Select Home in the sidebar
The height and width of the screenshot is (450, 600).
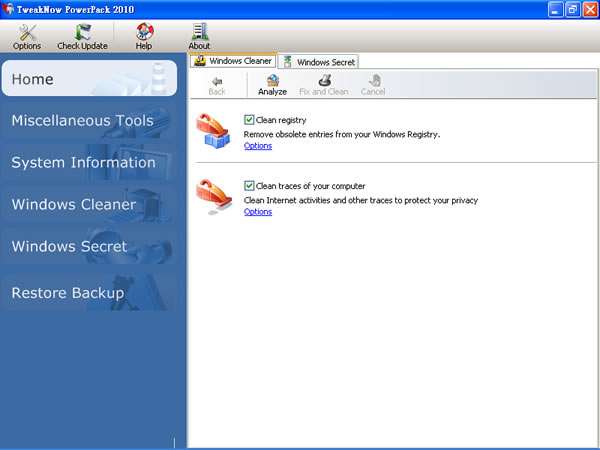click(x=89, y=78)
